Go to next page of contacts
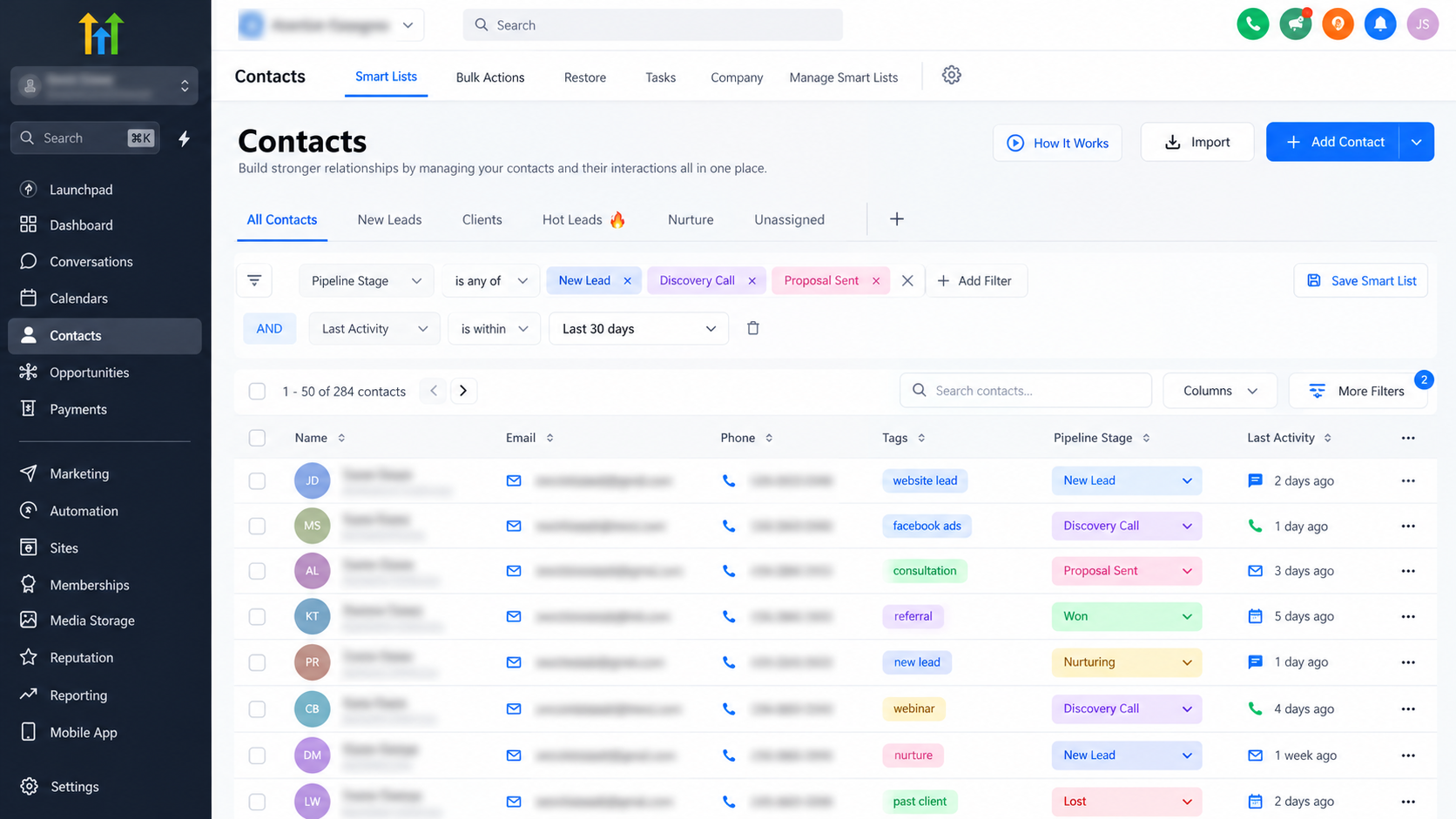Image resolution: width=1456 pixels, height=819 pixels. [x=463, y=391]
